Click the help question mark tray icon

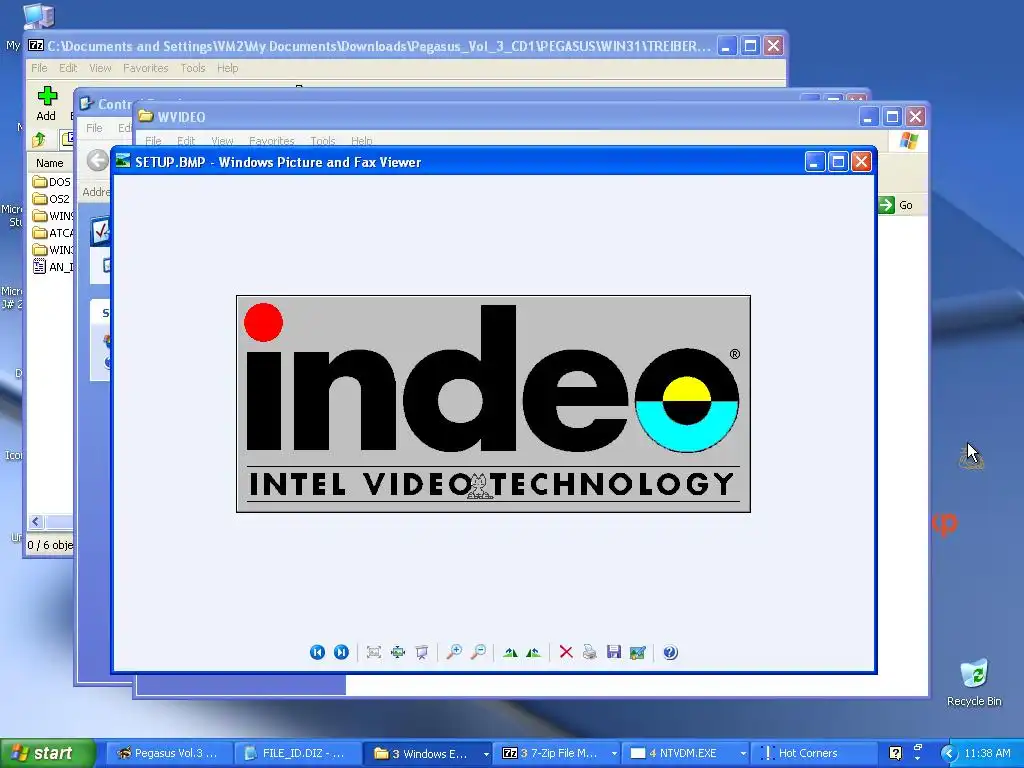[895, 753]
